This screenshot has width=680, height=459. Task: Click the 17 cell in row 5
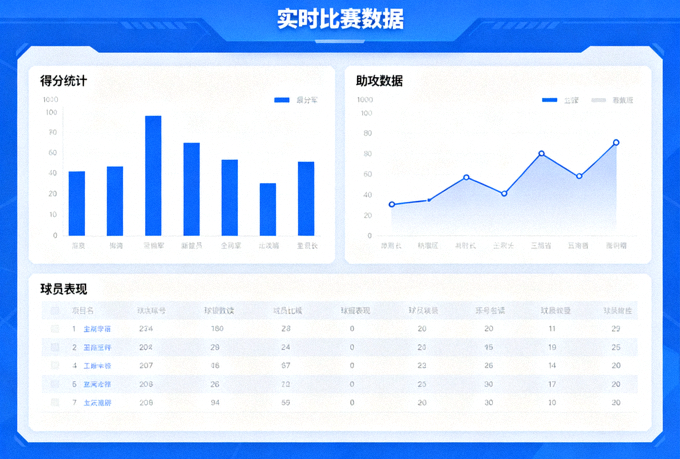[552, 384]
